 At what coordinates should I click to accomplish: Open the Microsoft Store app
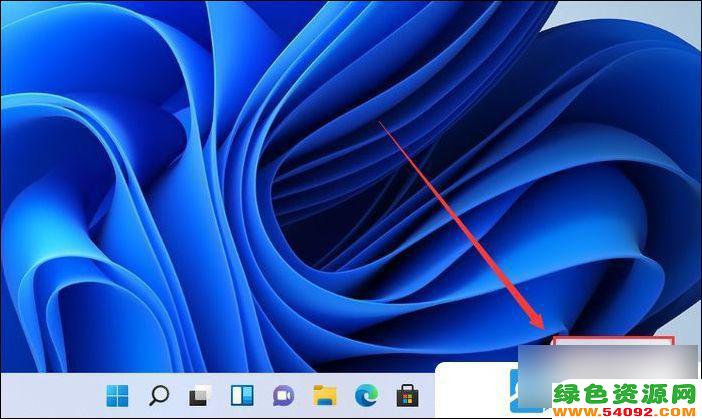408,396
